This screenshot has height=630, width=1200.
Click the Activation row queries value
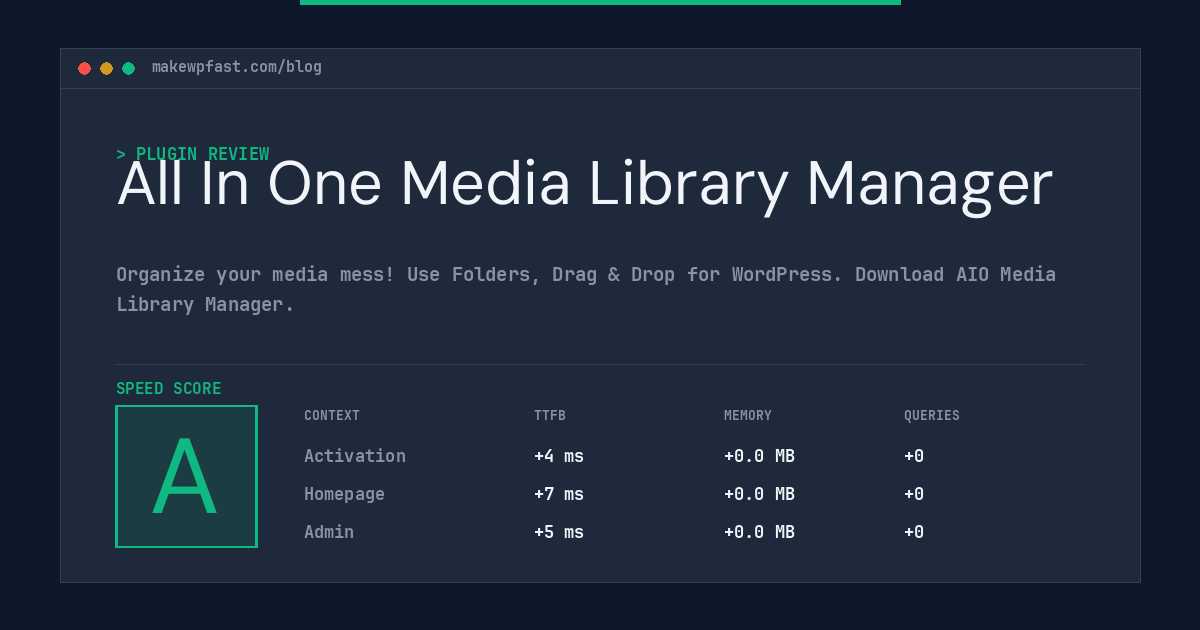click(914, 456)
